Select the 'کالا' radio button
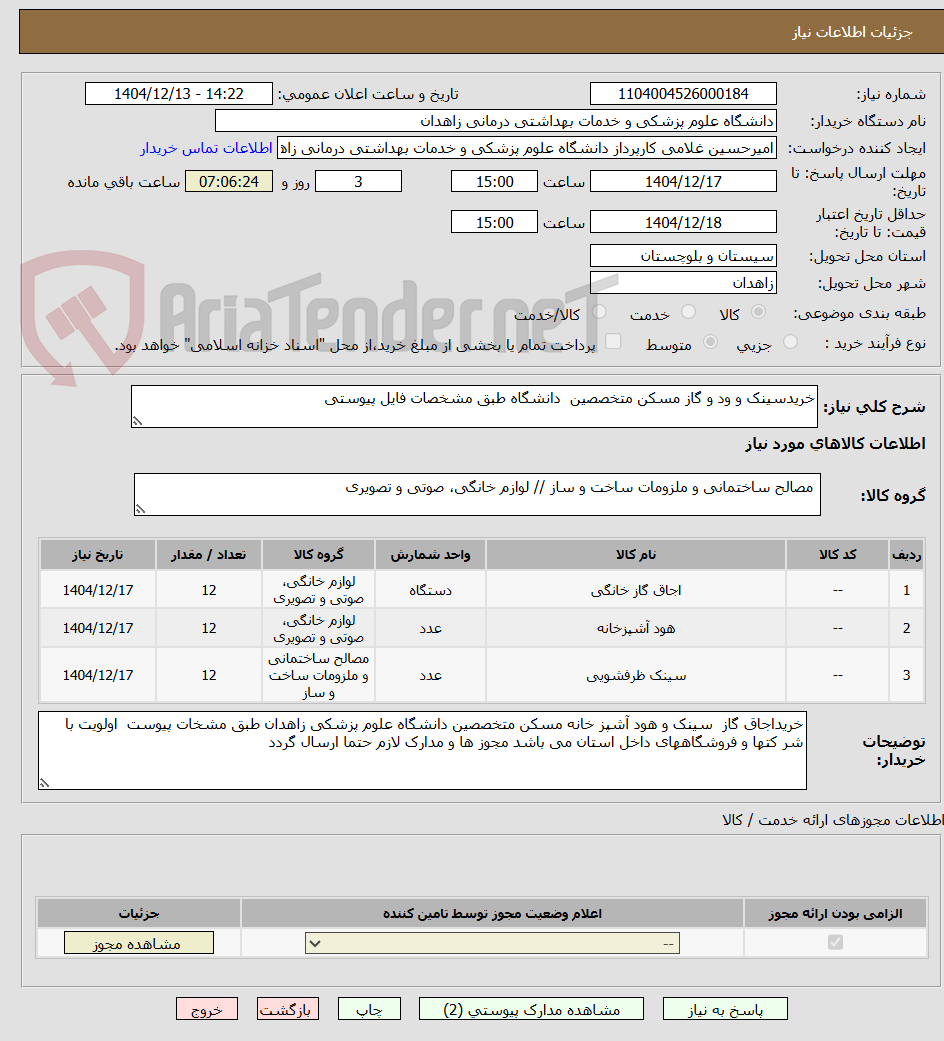 coord(758,312)
